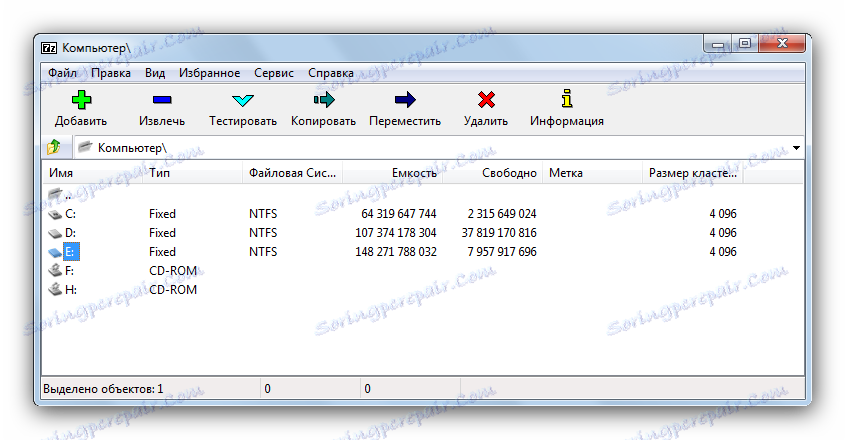Click the yellow Информация icon

coord(567,99)
